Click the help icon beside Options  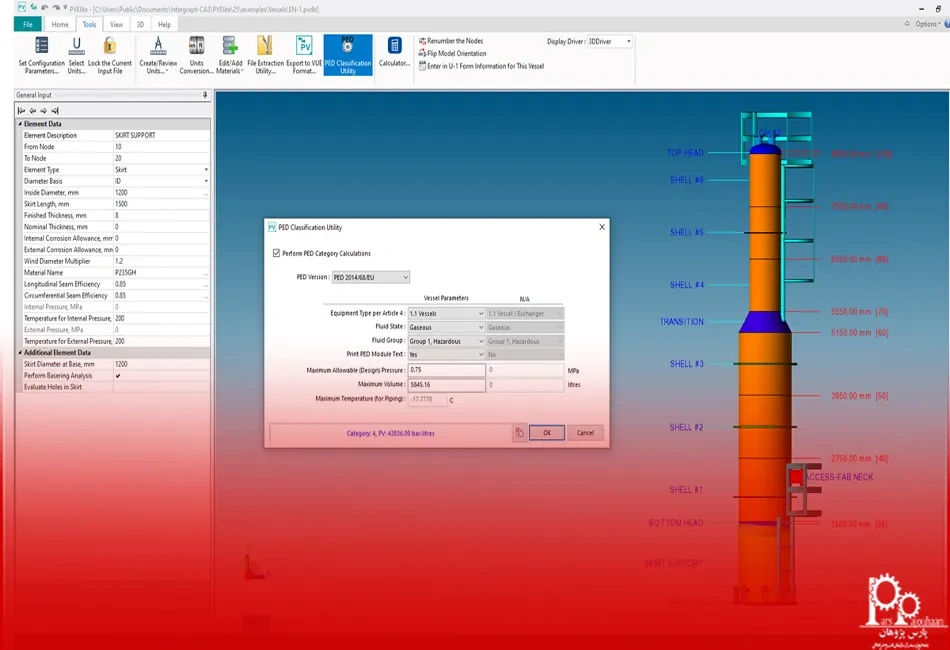947,24
